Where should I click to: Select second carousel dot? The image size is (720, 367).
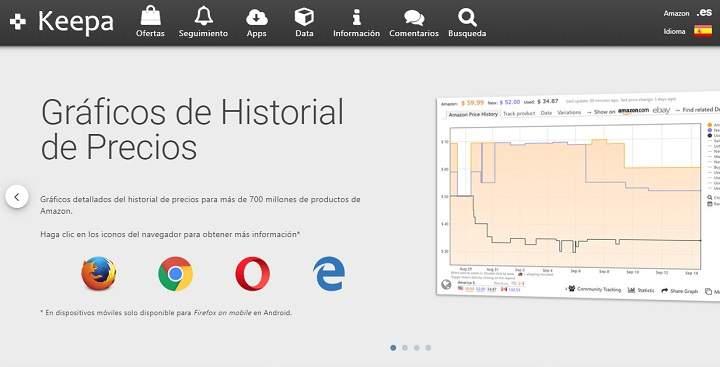(405, 348)
